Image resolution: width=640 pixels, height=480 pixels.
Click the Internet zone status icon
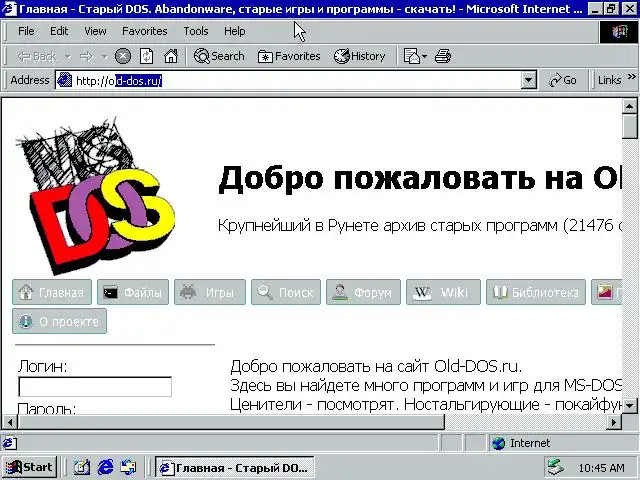point(498,443)
